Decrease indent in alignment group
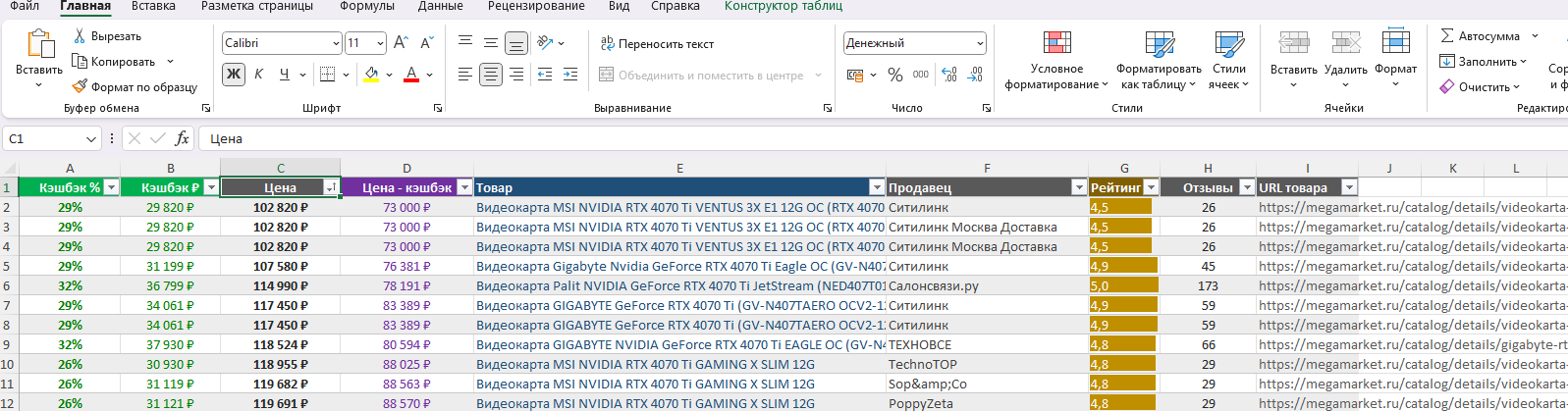The width and height of the screenshot is (1568, 411). [x=545, y=75]
